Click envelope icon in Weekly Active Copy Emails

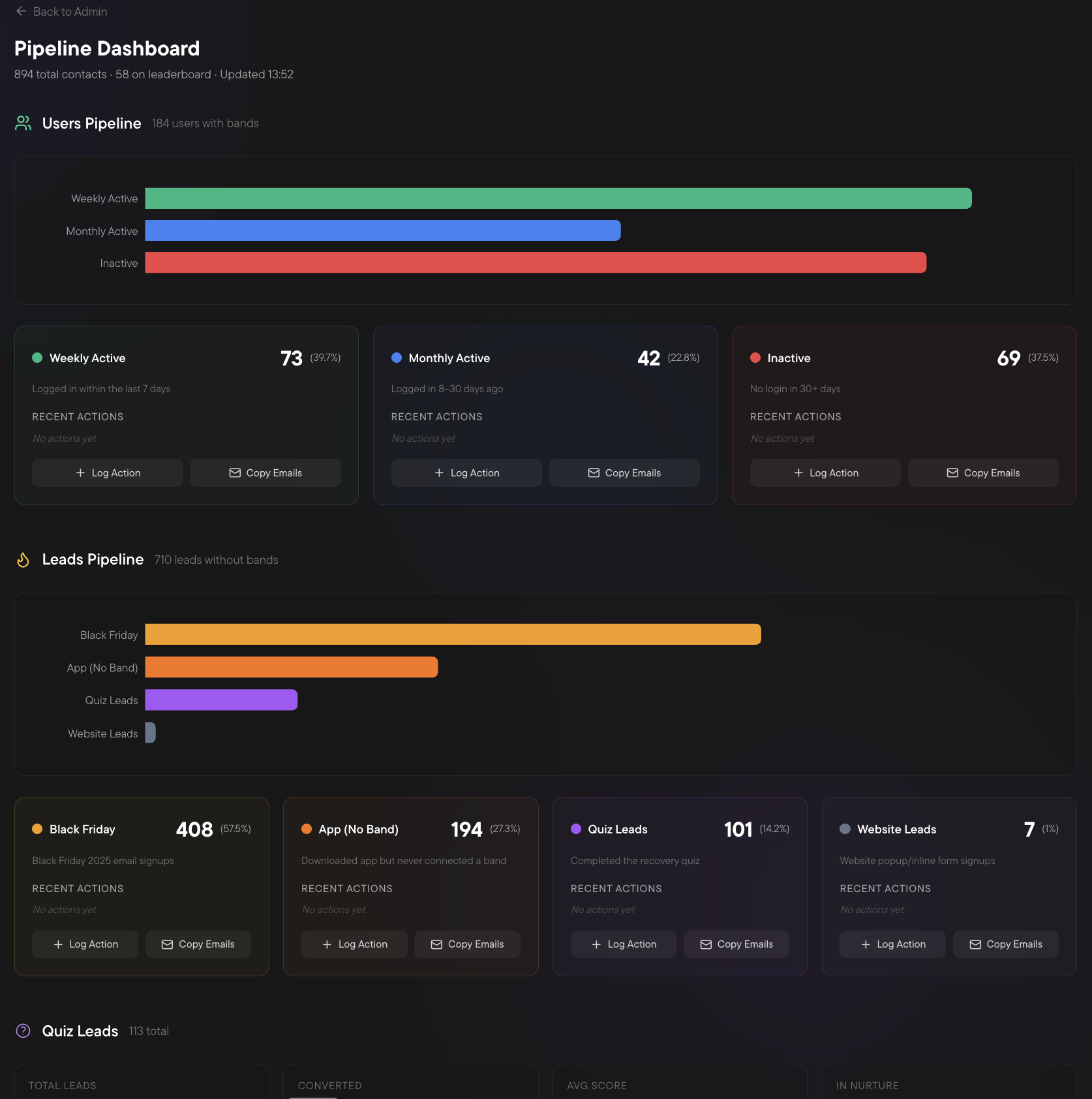click(235, 473)
